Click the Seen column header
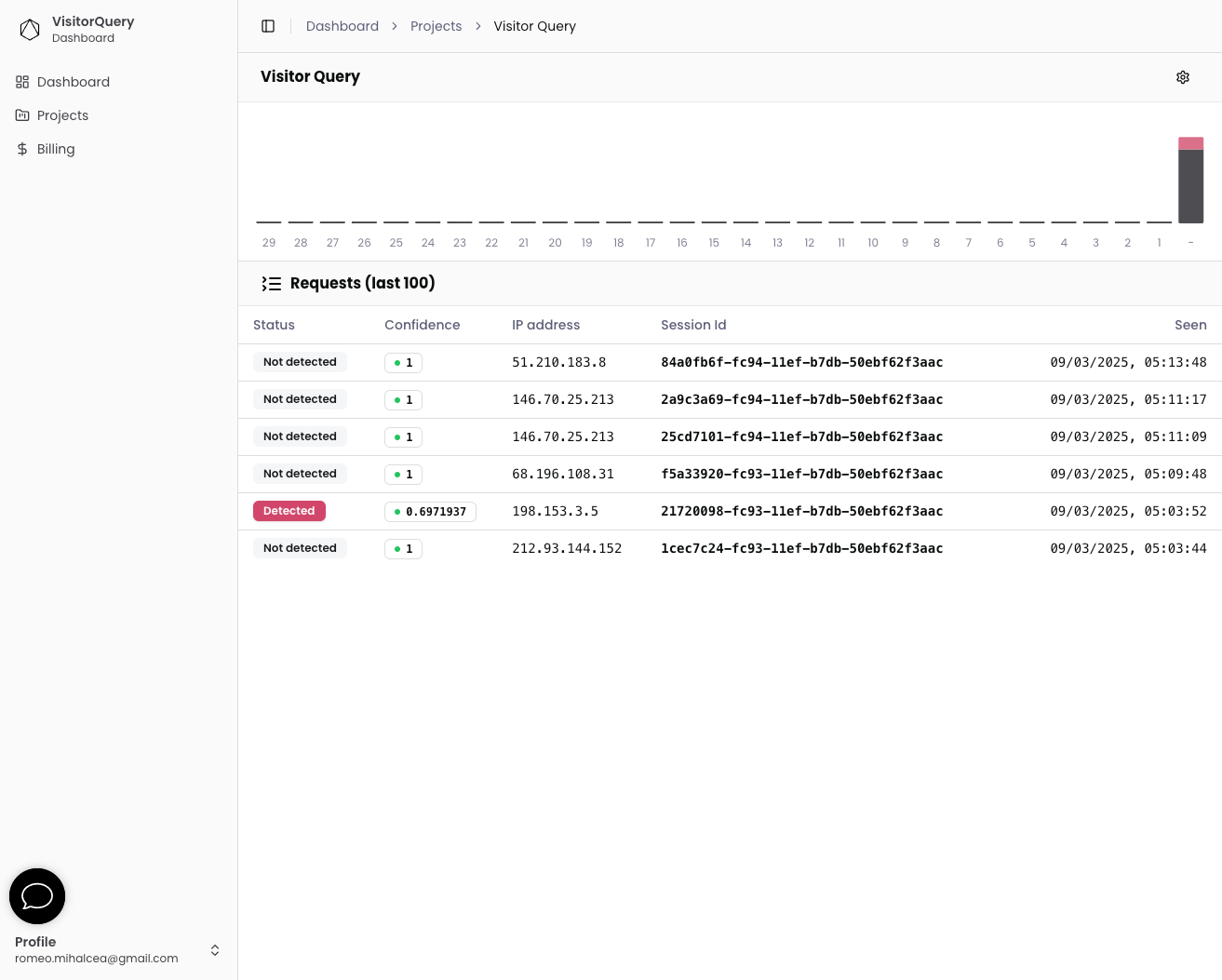This screenshot has width=1222, height=980. [1190, 325]
